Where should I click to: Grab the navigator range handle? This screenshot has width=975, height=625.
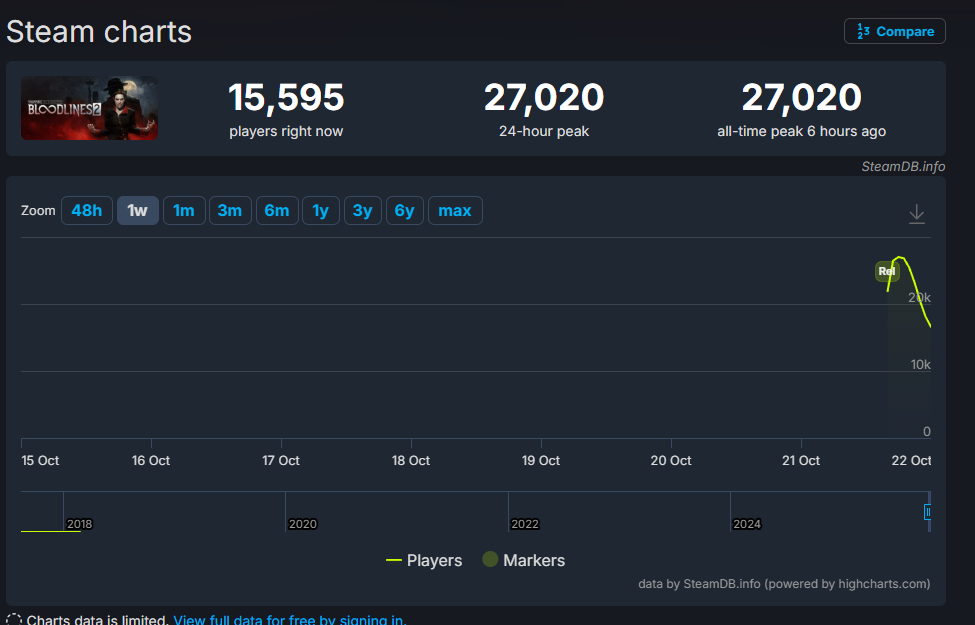click(927, 512)
